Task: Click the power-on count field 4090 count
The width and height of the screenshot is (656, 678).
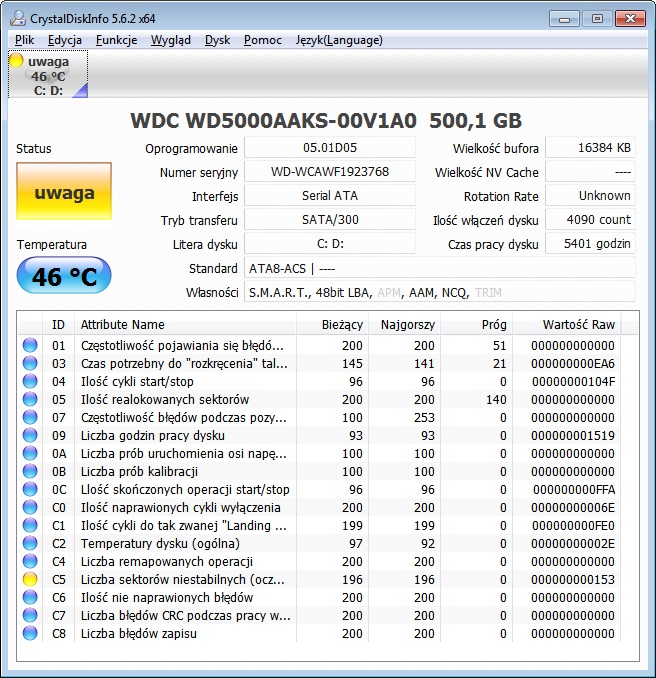Action: click(591, 220)
